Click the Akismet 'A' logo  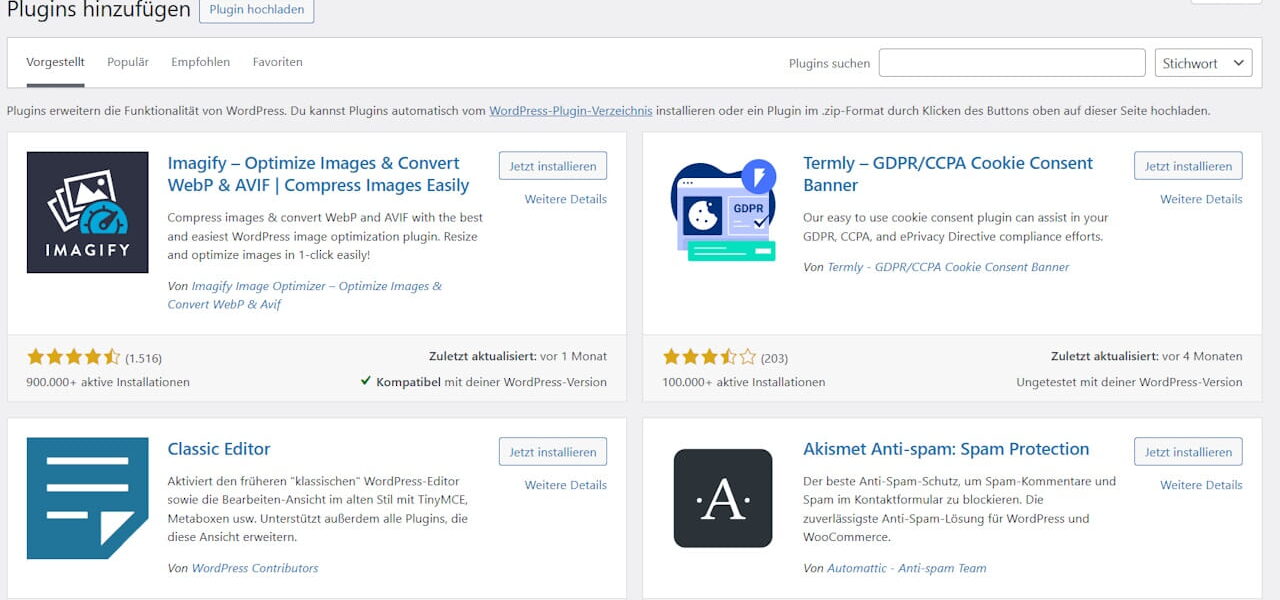(x=723, y=498)
